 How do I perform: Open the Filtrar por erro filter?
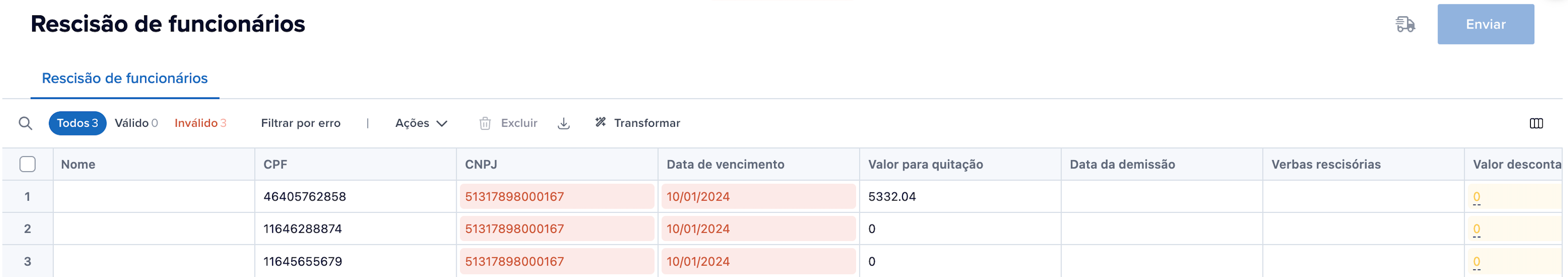[x=301, y=123]
